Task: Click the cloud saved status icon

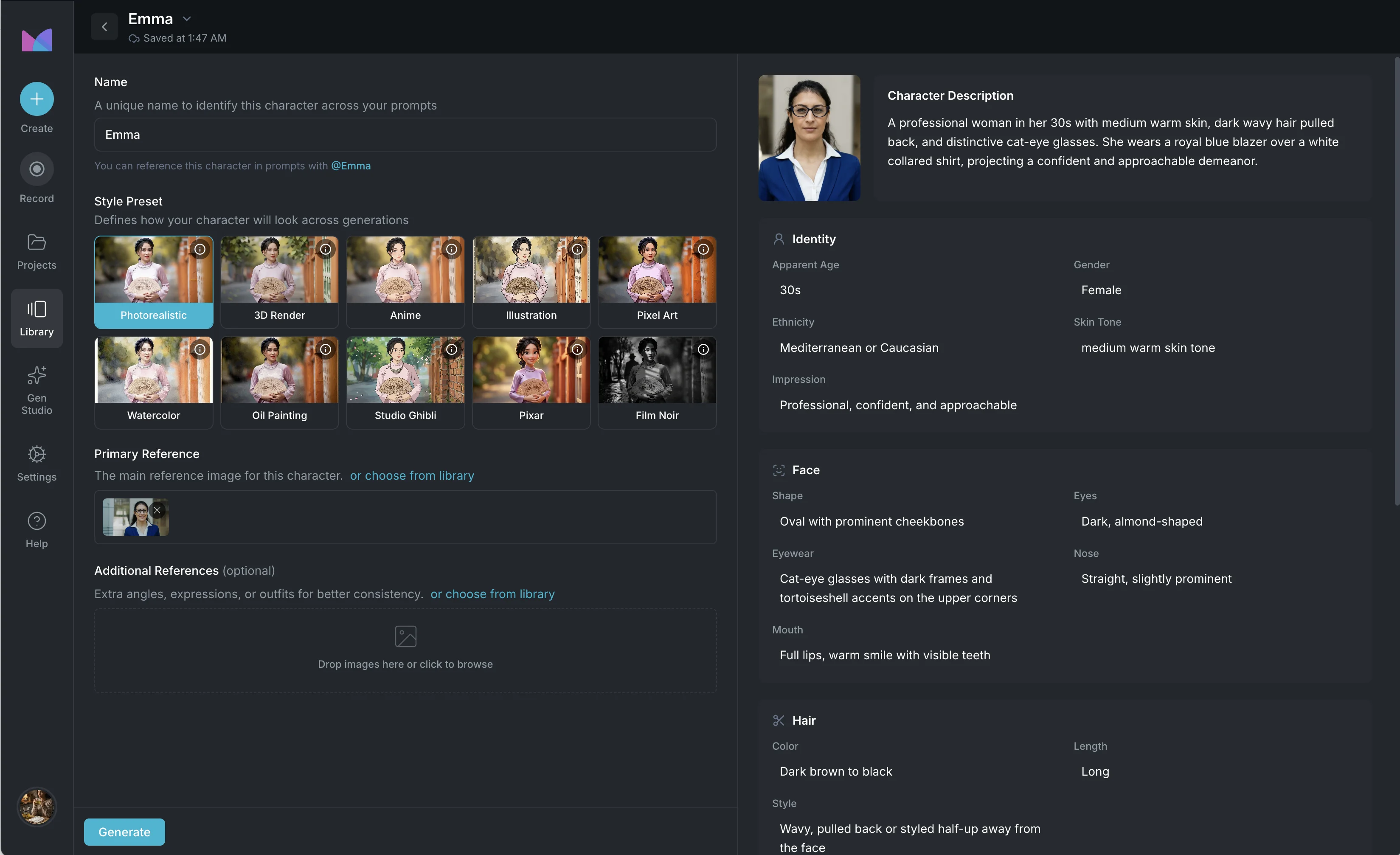Action: pyautogui.click(x=134, y=39)
